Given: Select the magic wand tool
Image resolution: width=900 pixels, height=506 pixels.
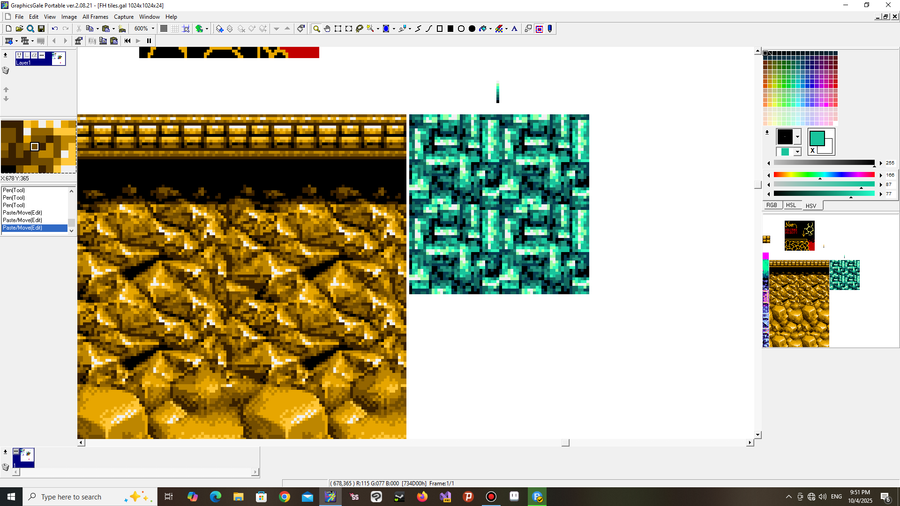Looking at the screenshot, I should 370,29.
